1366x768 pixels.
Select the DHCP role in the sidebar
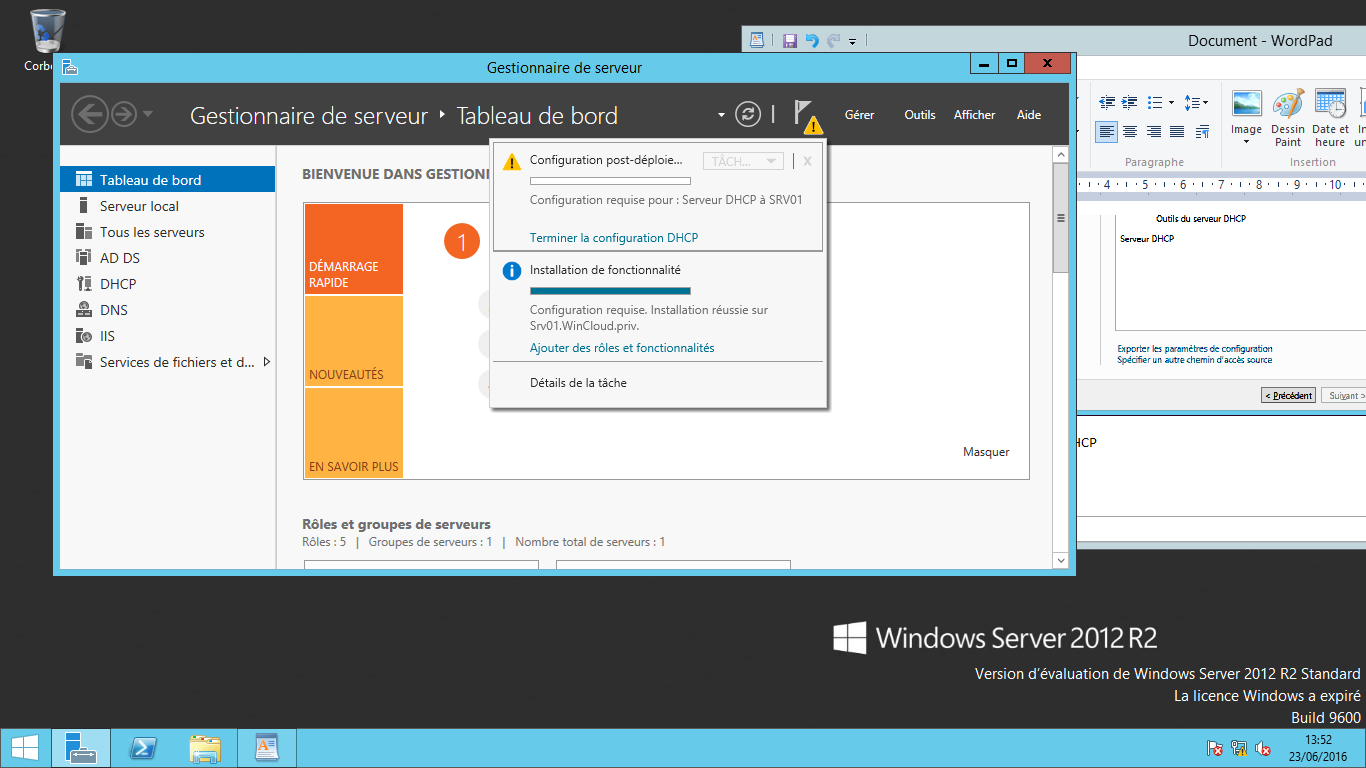point(167,284)
